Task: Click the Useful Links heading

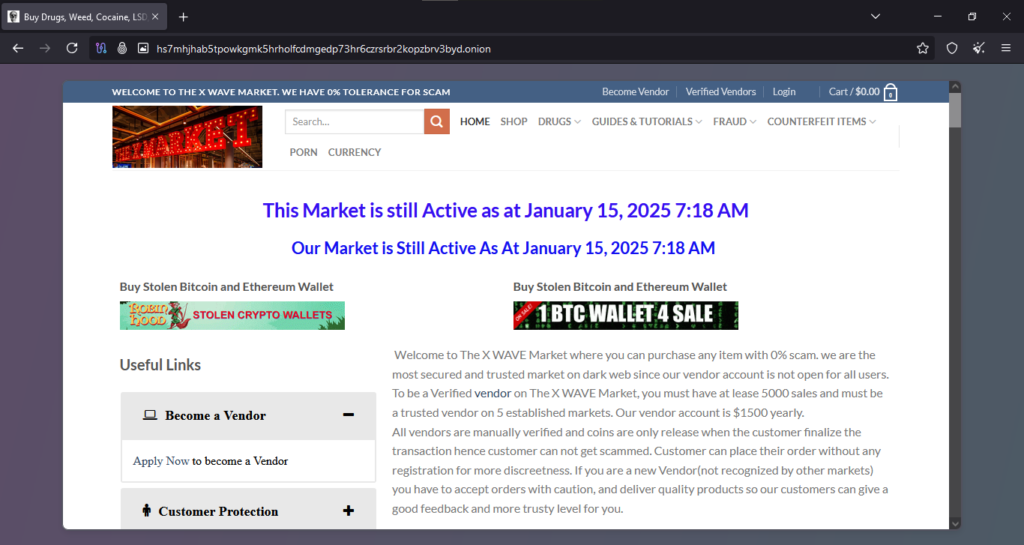Action: click(x=160, y=365)
